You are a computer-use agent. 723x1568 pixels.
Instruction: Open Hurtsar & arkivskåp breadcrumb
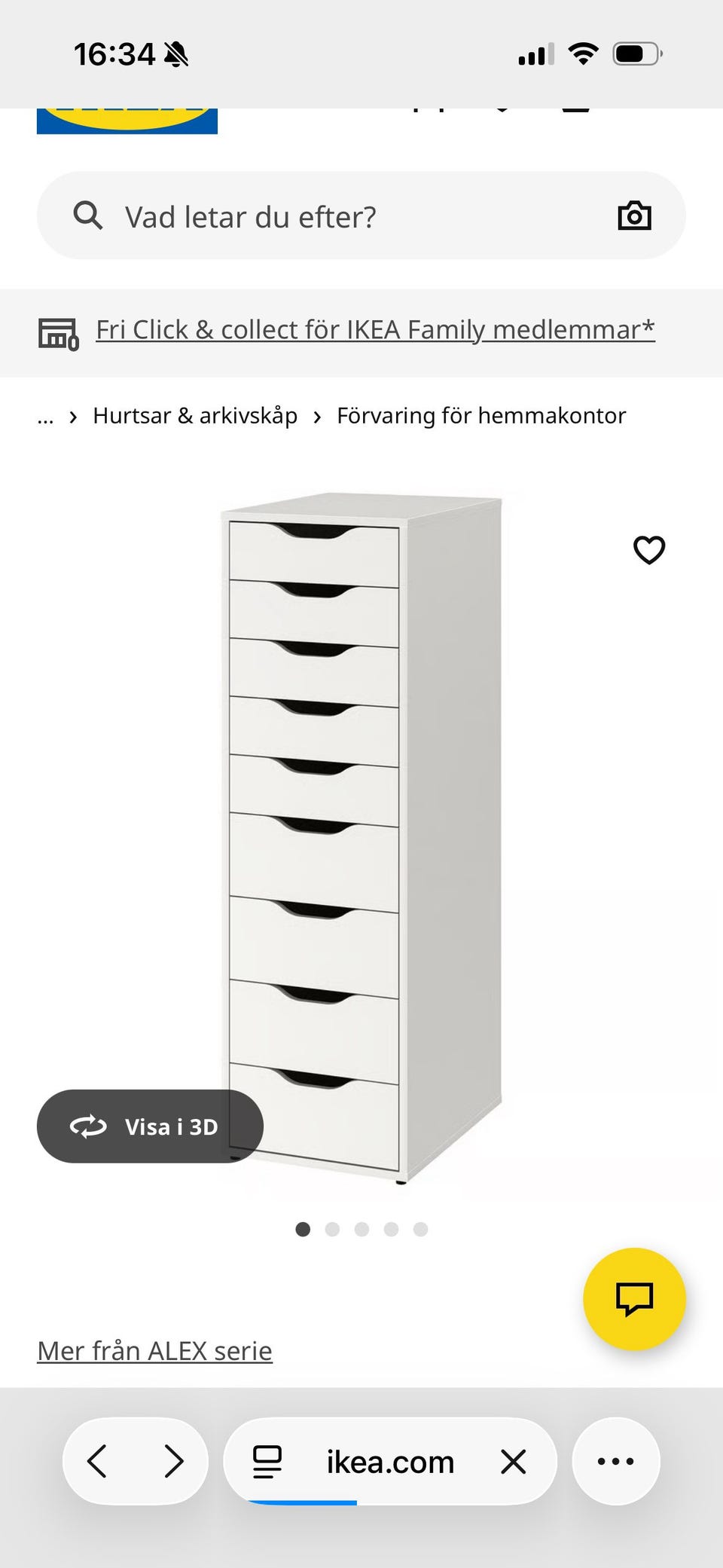[x=195, y=416]
